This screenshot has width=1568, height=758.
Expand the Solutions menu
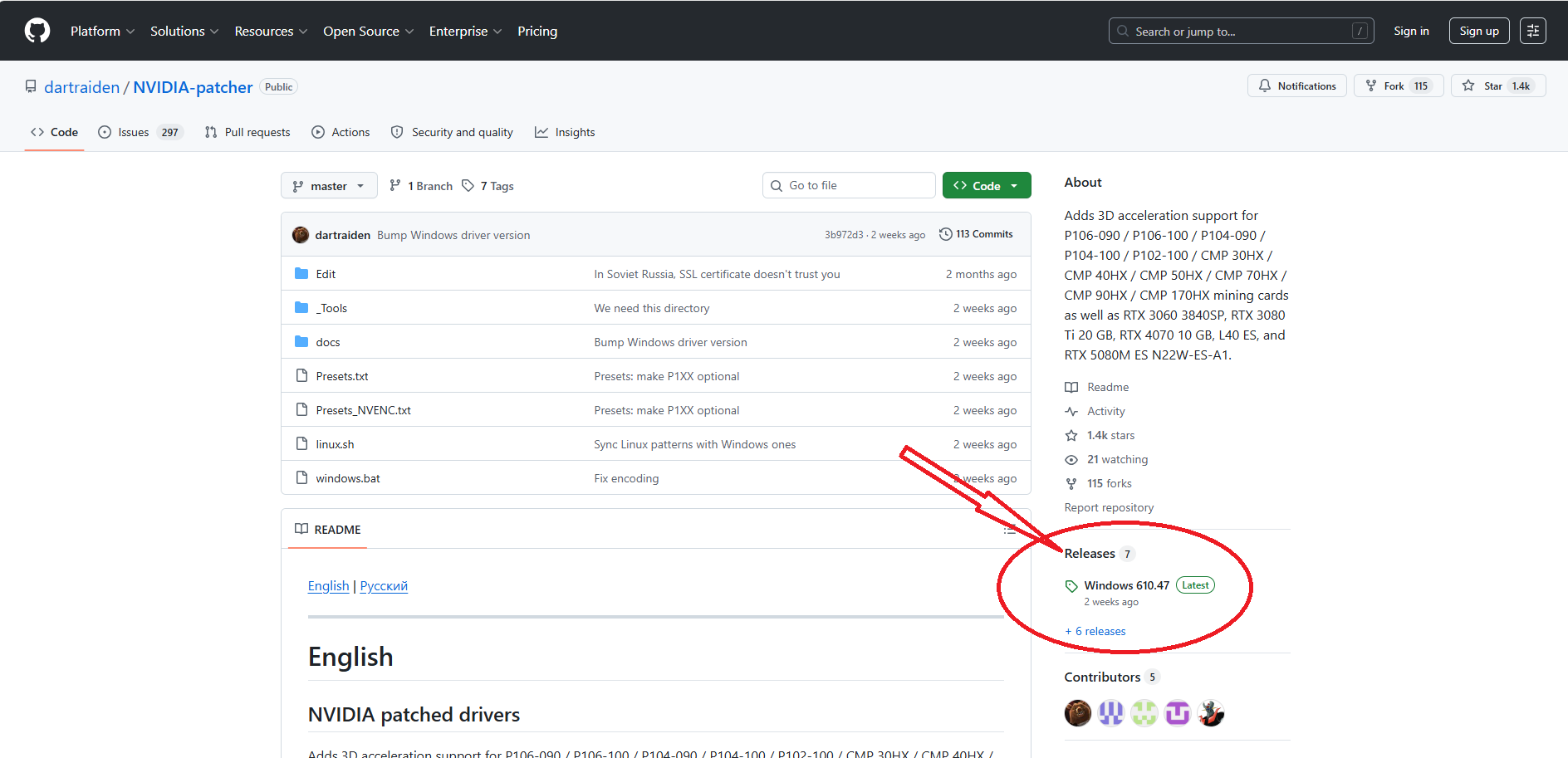coord(184,31)
